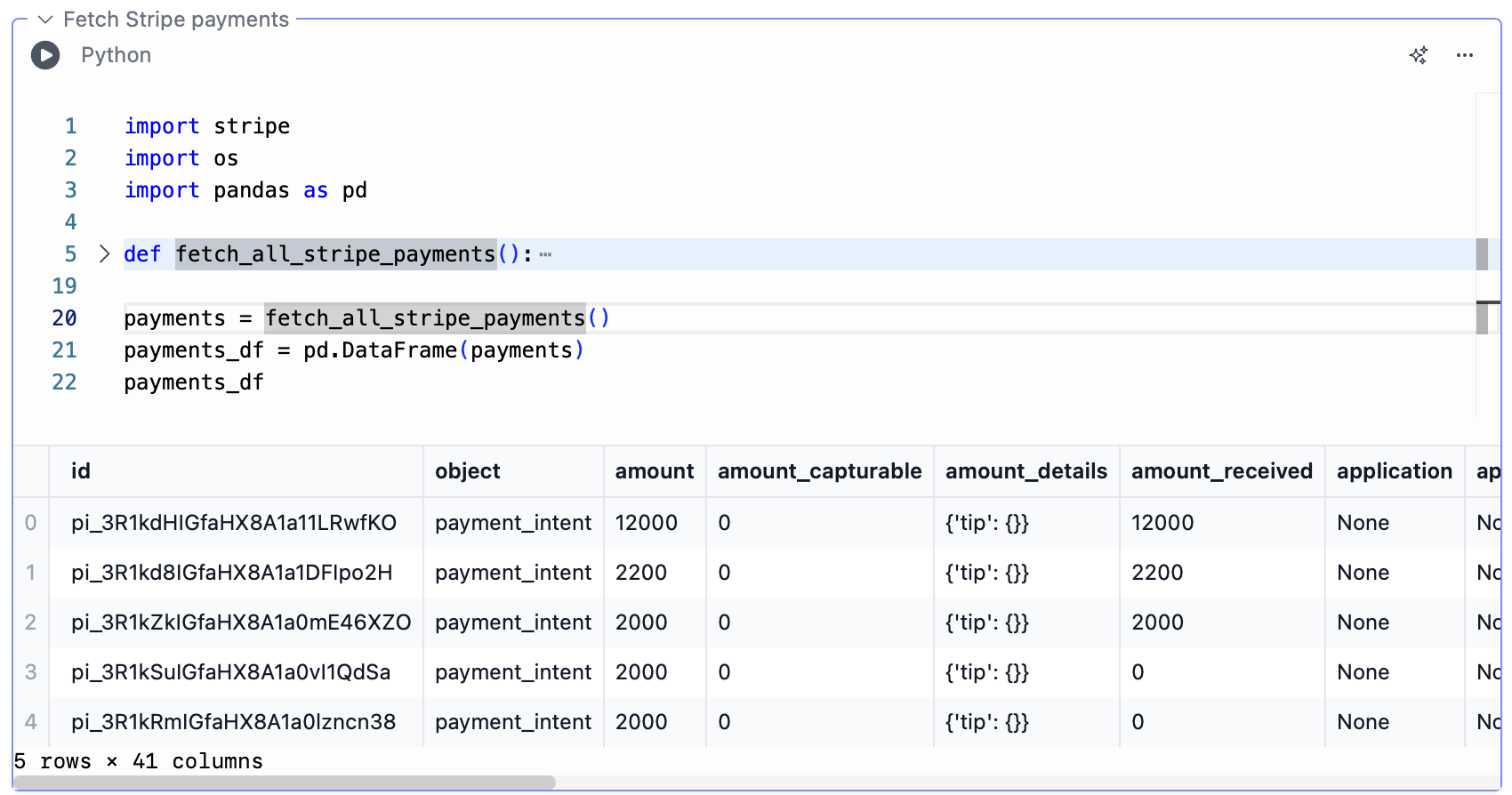Click the Fetch Stripe payments cell title

coord(176,20)
